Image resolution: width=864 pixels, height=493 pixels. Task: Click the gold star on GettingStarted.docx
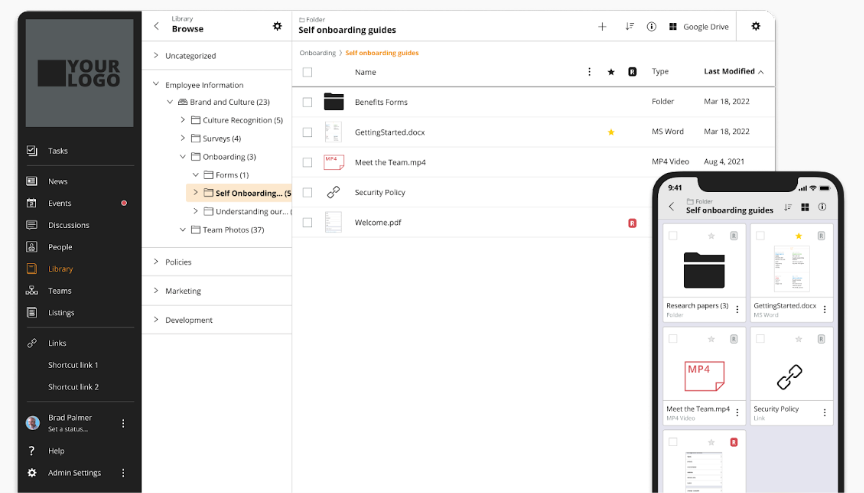[x=611, y=132]
